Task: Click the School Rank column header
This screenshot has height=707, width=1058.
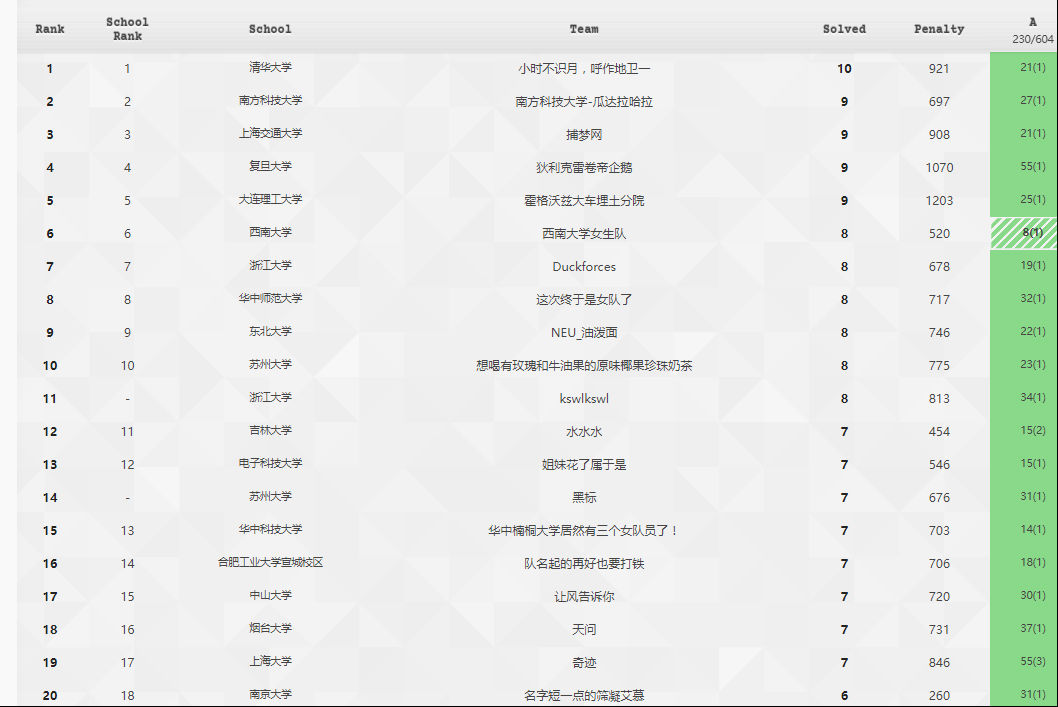Action: tap(127, 29)
